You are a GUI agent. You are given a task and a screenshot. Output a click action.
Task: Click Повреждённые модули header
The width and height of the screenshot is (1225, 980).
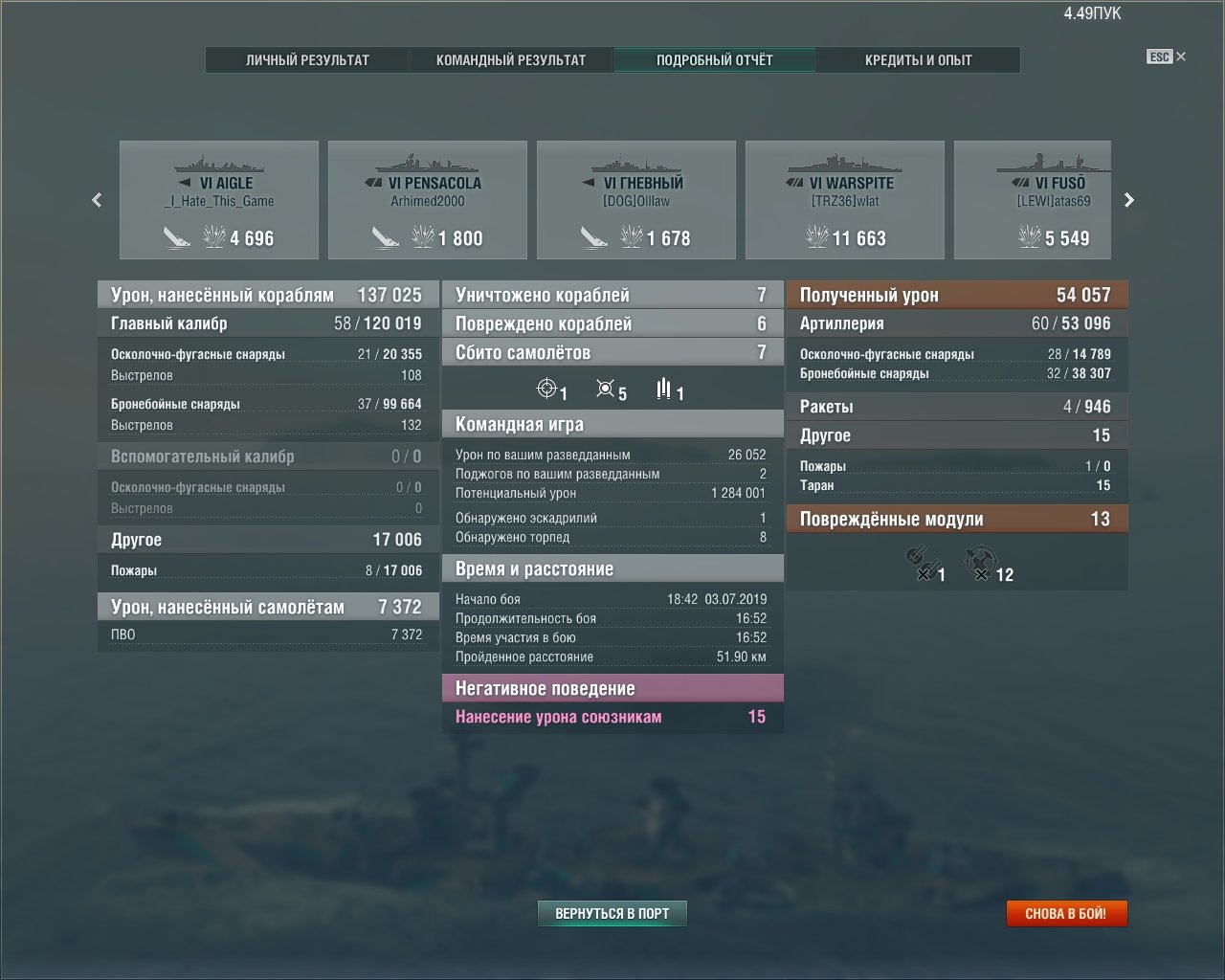(x=957, y=519)
